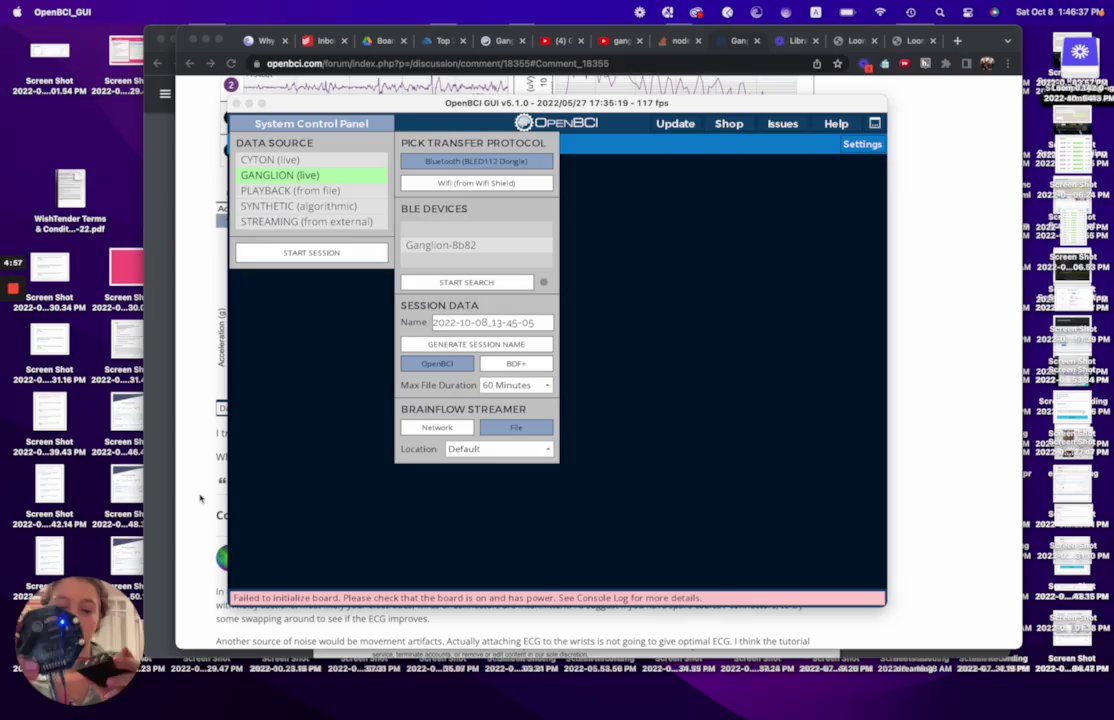Image resolution: width=1114 pixels, height=720 pixels.
Task: Click Issues in the OpenBCI top bar
Action: point(782,124)
